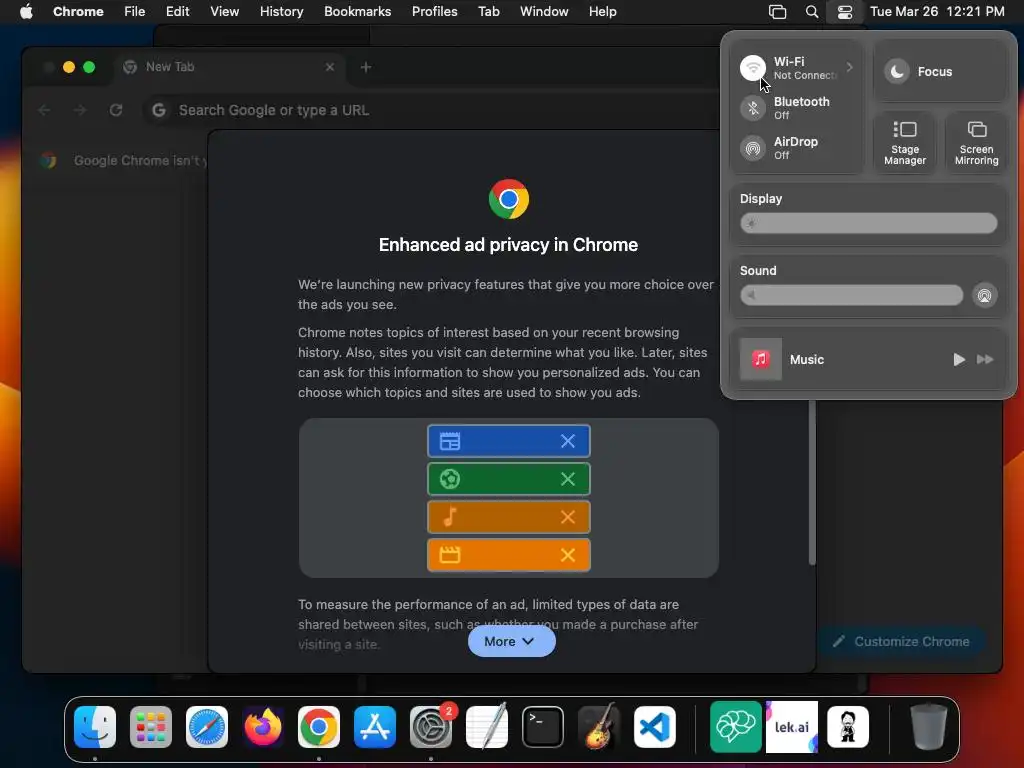This screenshot has width=1024, height=768.
Task: Open the Help menu
Action: coord(602,11)
